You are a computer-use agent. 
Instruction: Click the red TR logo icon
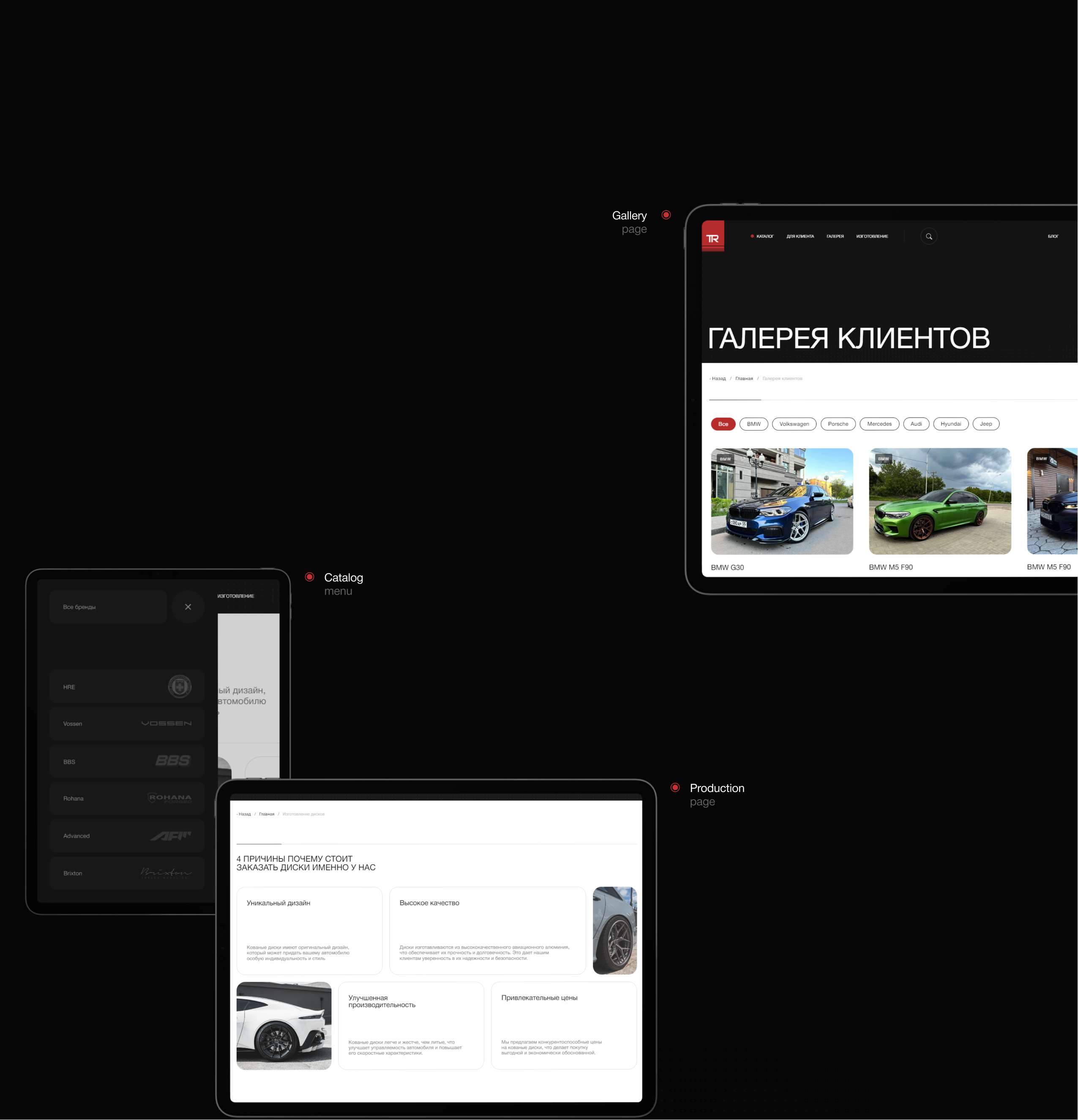[712, 236]
